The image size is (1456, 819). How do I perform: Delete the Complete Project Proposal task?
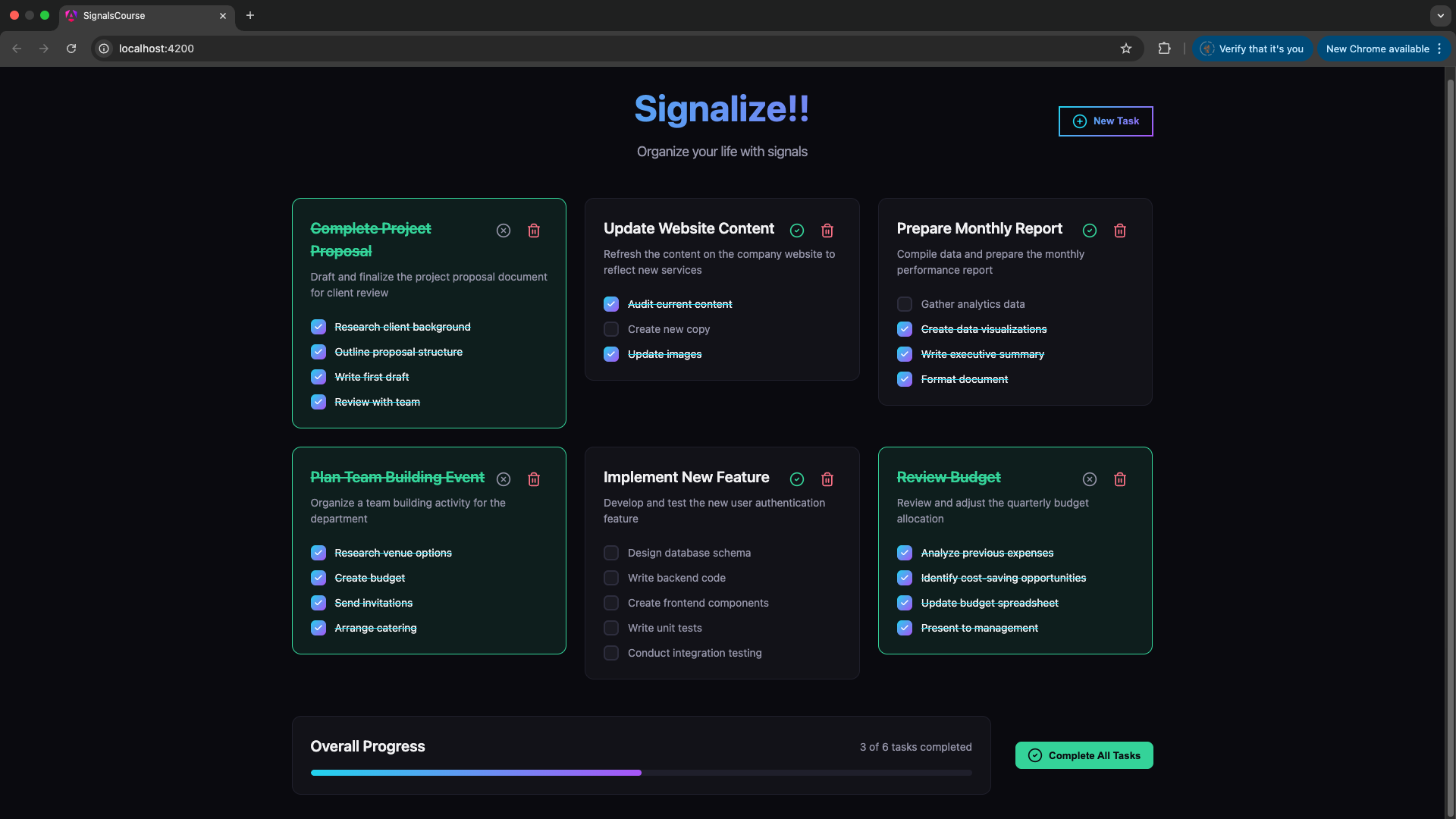tap(534, 231)
